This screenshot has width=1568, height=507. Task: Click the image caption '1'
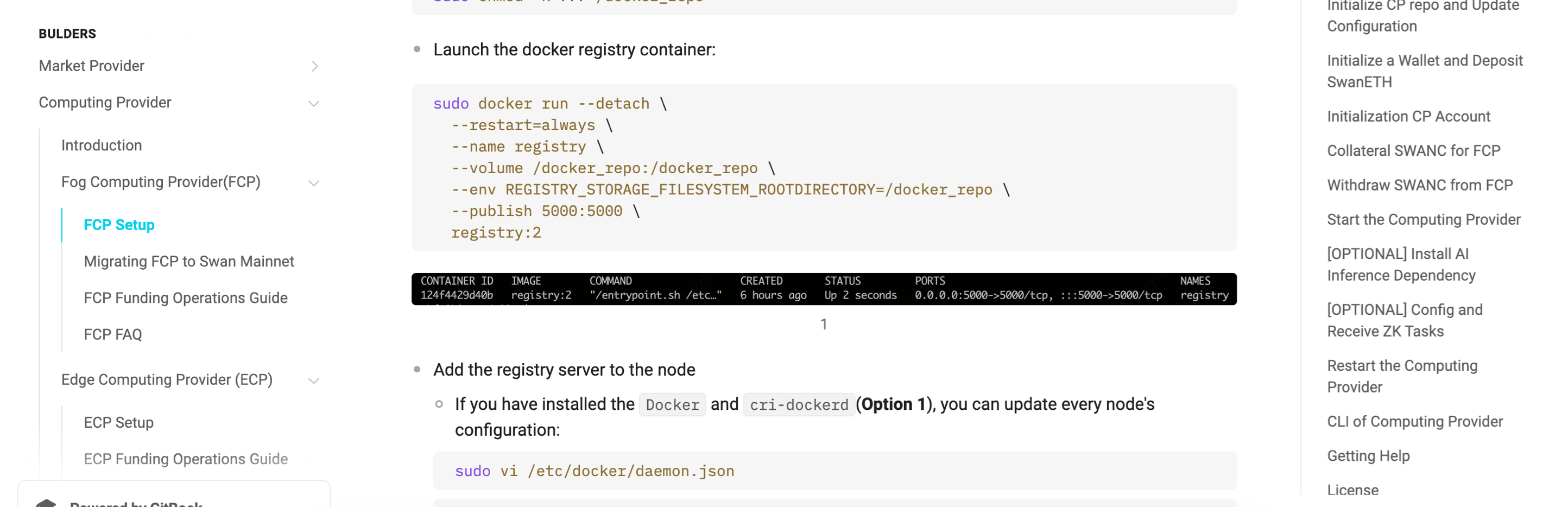click(824, 324)
